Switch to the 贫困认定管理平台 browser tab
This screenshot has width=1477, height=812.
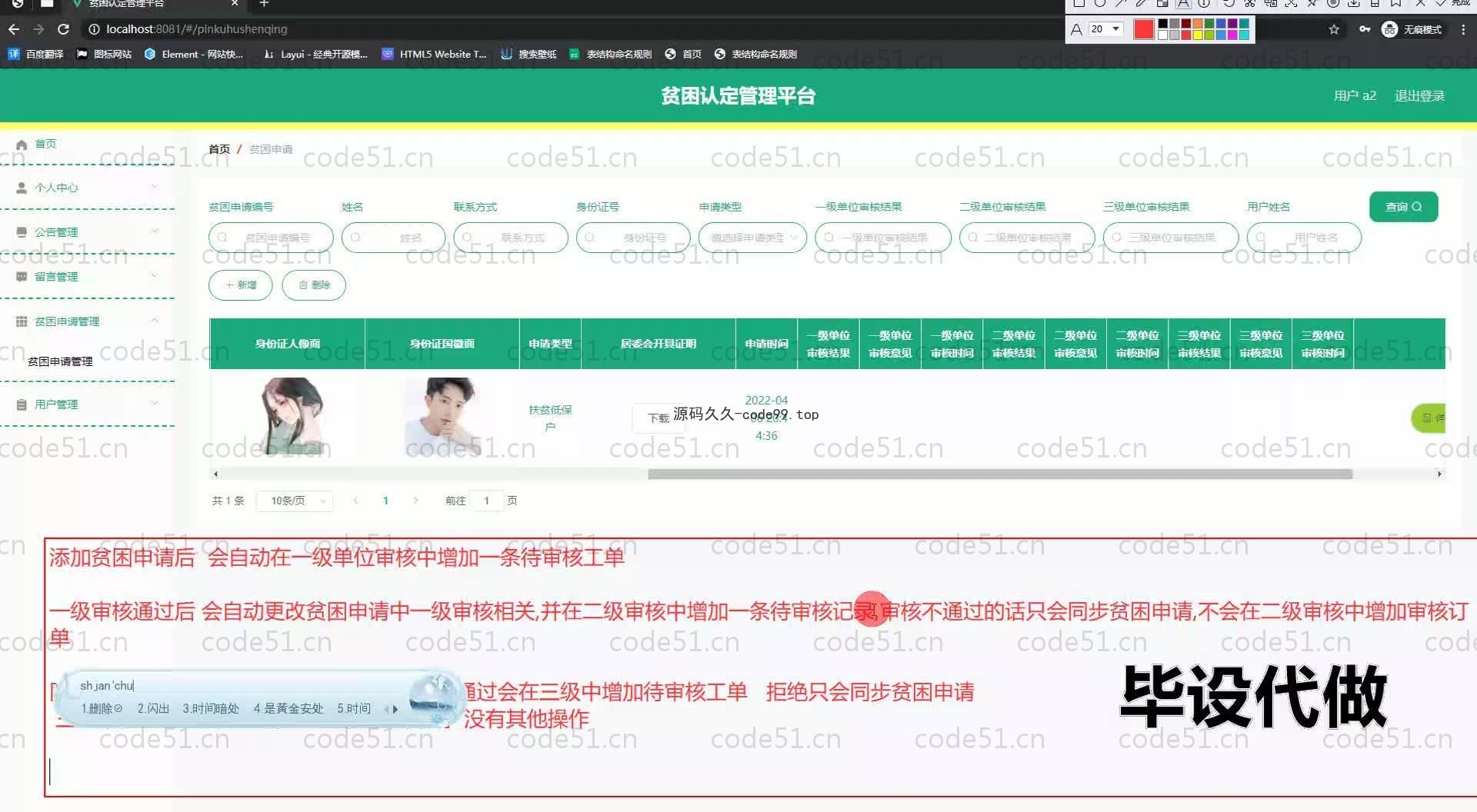pyautogui.click(x=154, y=4)
